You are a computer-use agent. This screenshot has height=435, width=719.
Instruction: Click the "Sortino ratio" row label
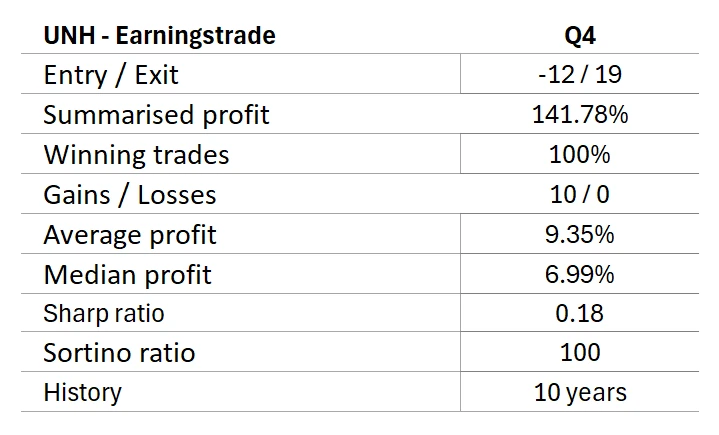pyautogui.click(x=119, y=353)
